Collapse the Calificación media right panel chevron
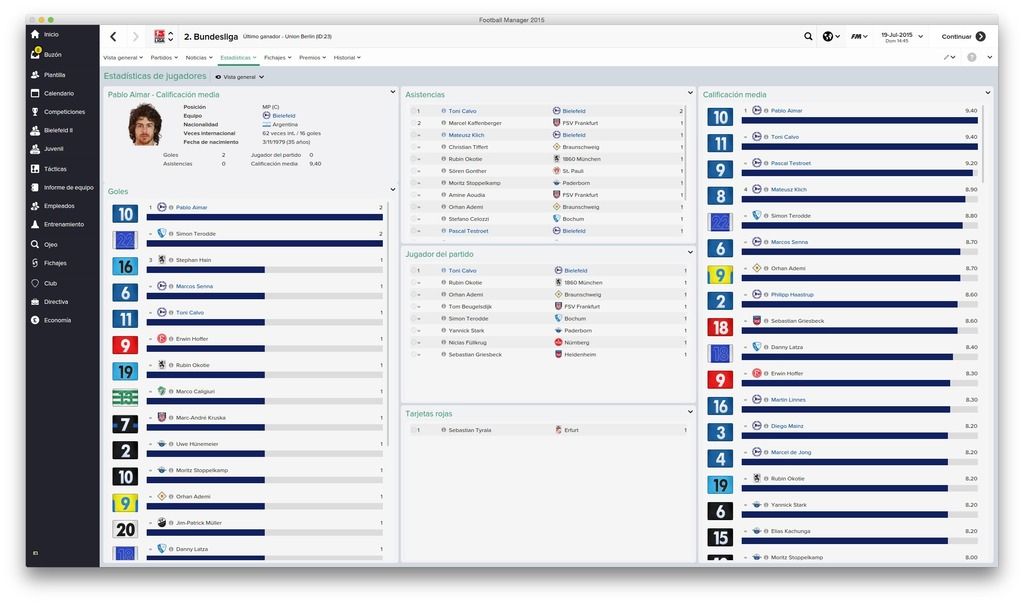The height and width of the screenshot is (604, 1024). (x=987, y=93)
